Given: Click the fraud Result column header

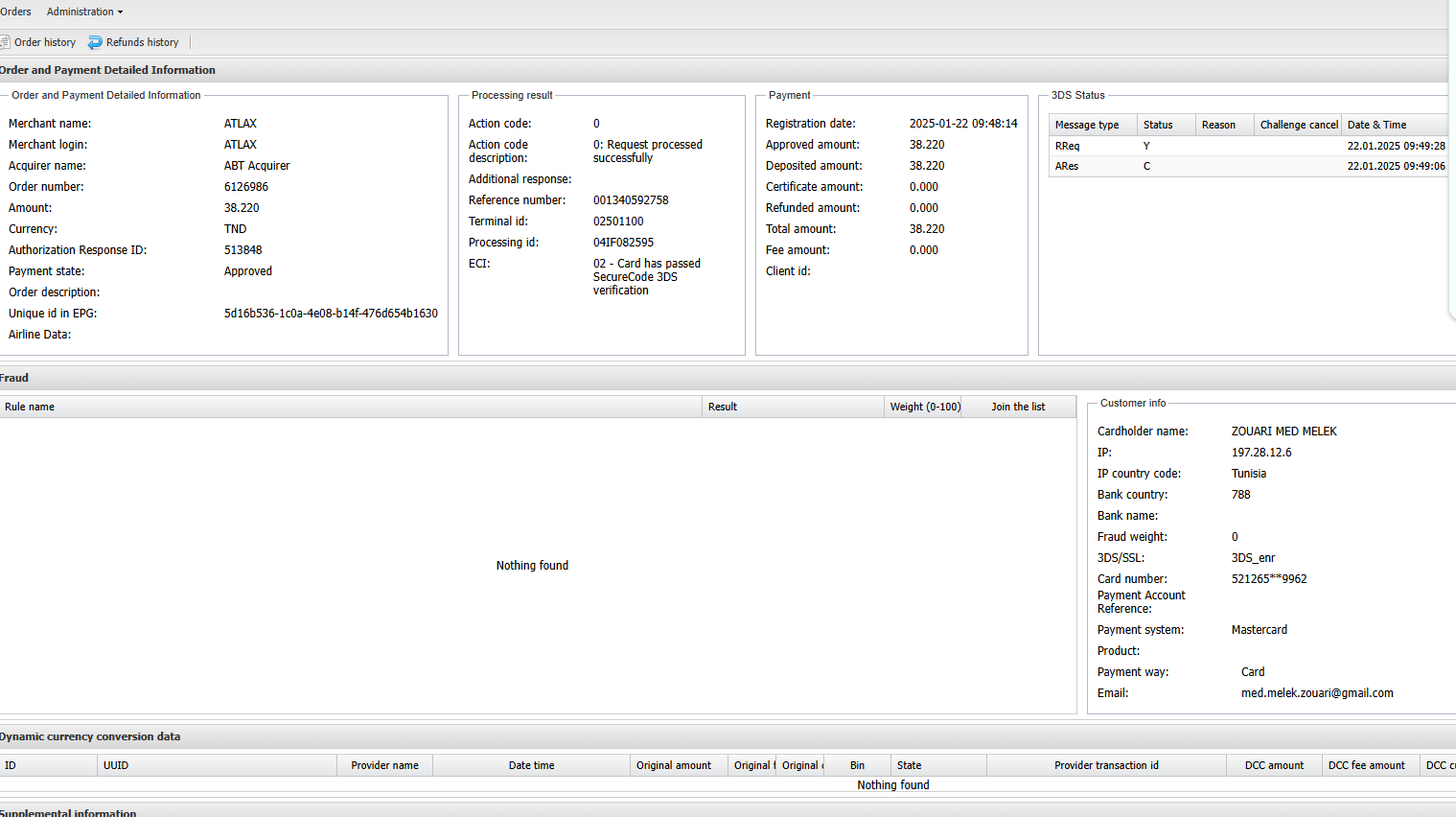Looking at the screenshot, I should [723, 407].
